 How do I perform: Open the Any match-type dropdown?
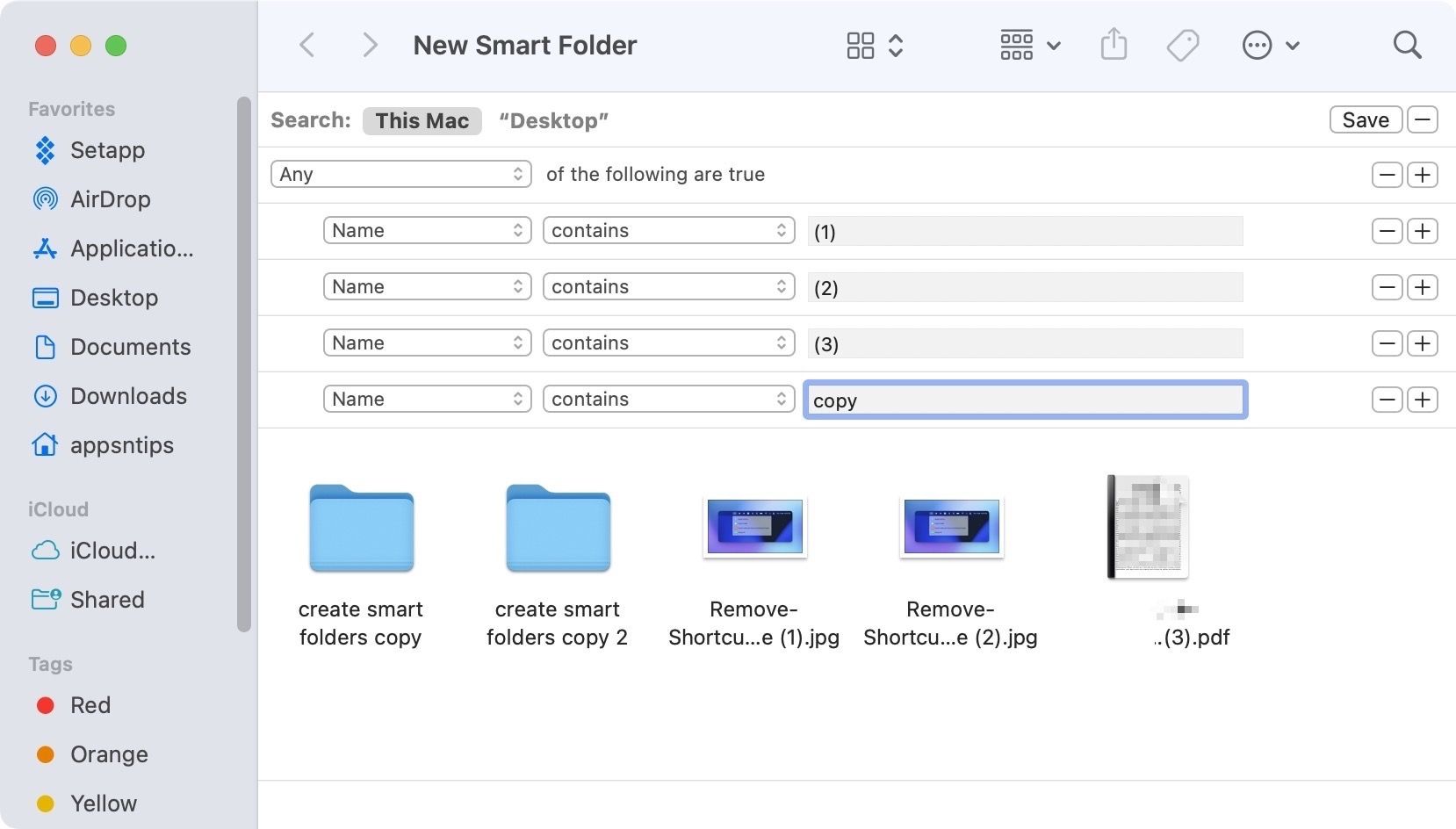coord(400,174)
